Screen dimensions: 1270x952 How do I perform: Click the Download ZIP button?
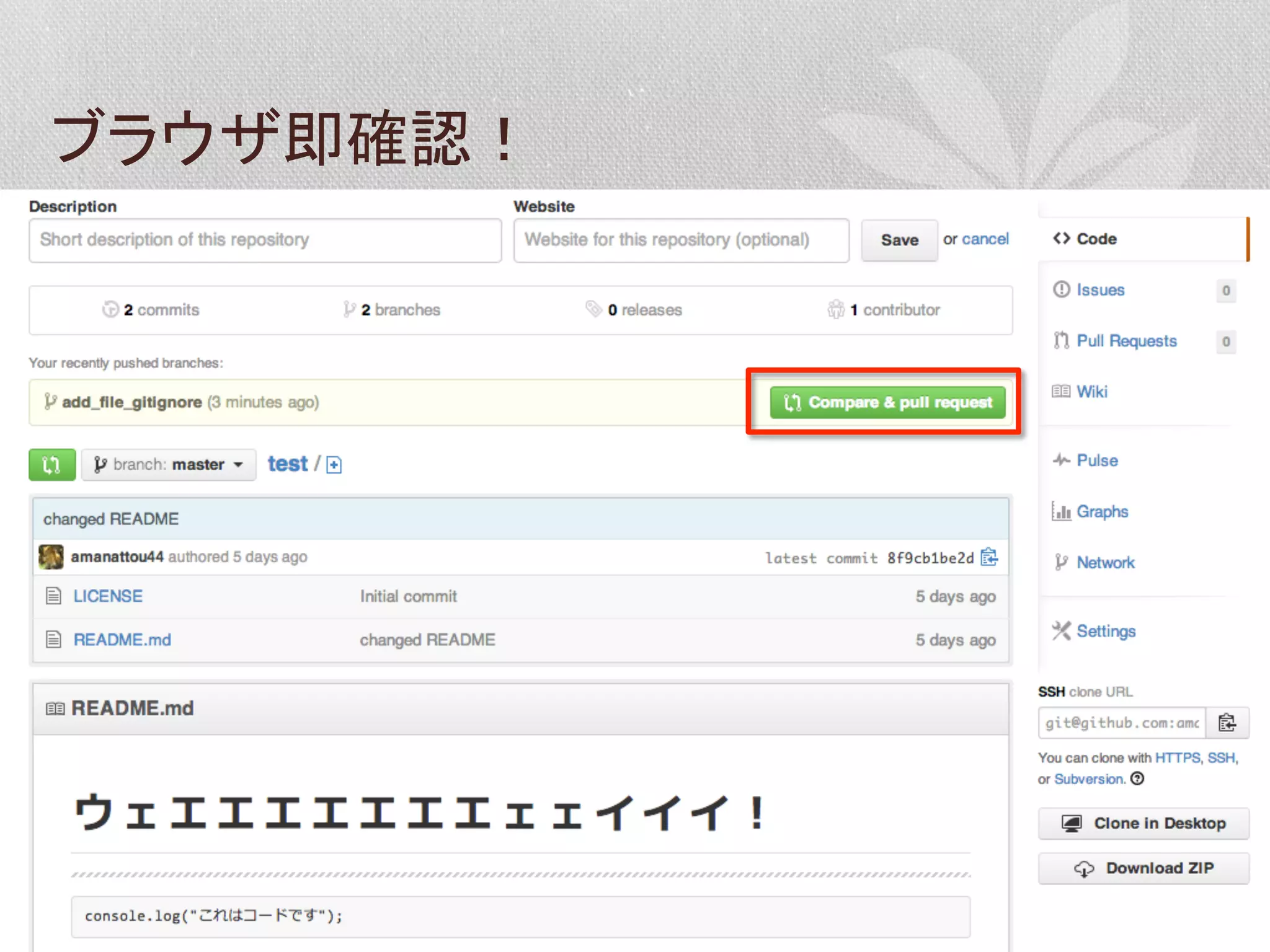coord(1143,868)
